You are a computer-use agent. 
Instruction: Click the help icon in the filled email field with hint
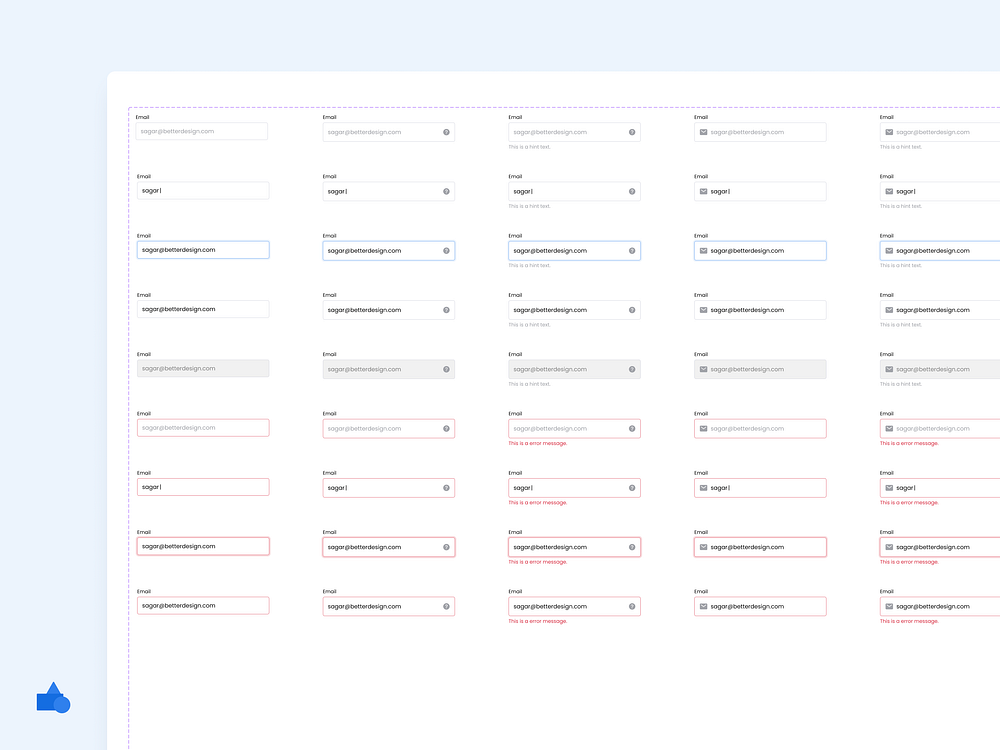point(632,310)
